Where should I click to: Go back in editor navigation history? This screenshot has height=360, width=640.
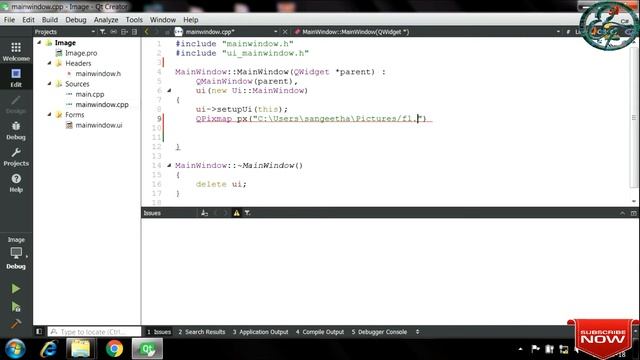[x=147, y=31]
